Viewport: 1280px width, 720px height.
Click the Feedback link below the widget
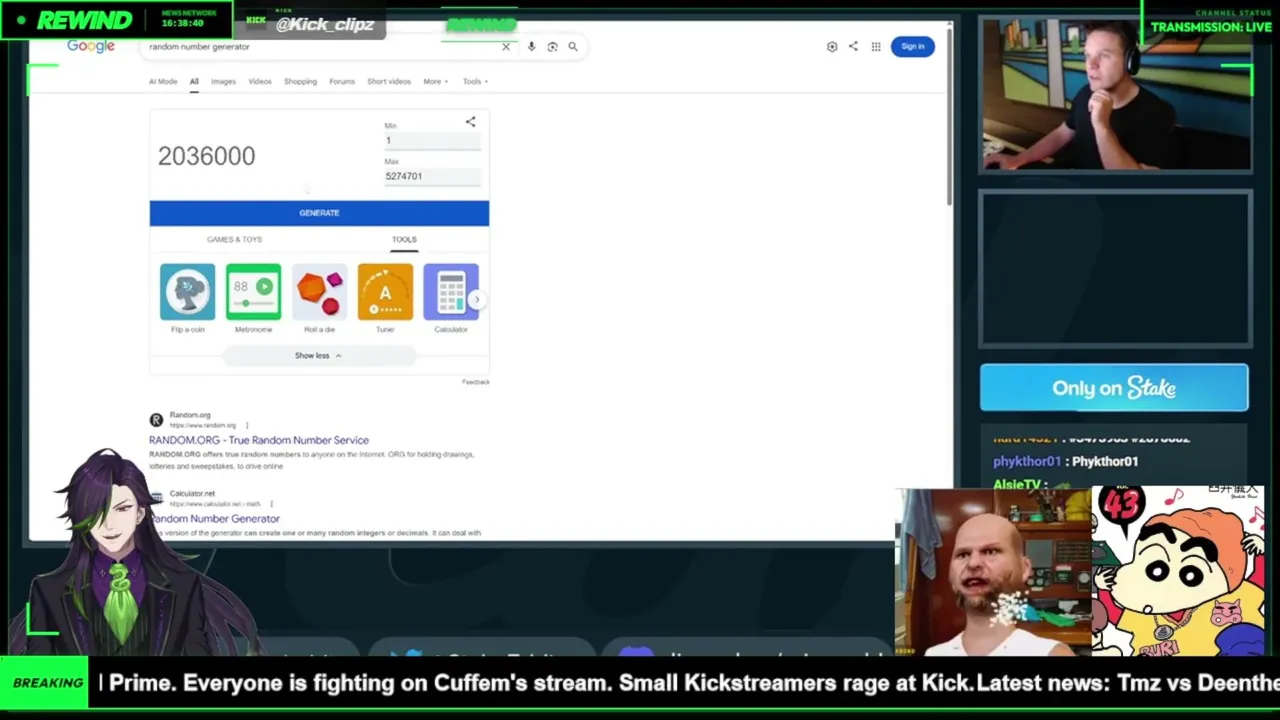pos(476,382)
